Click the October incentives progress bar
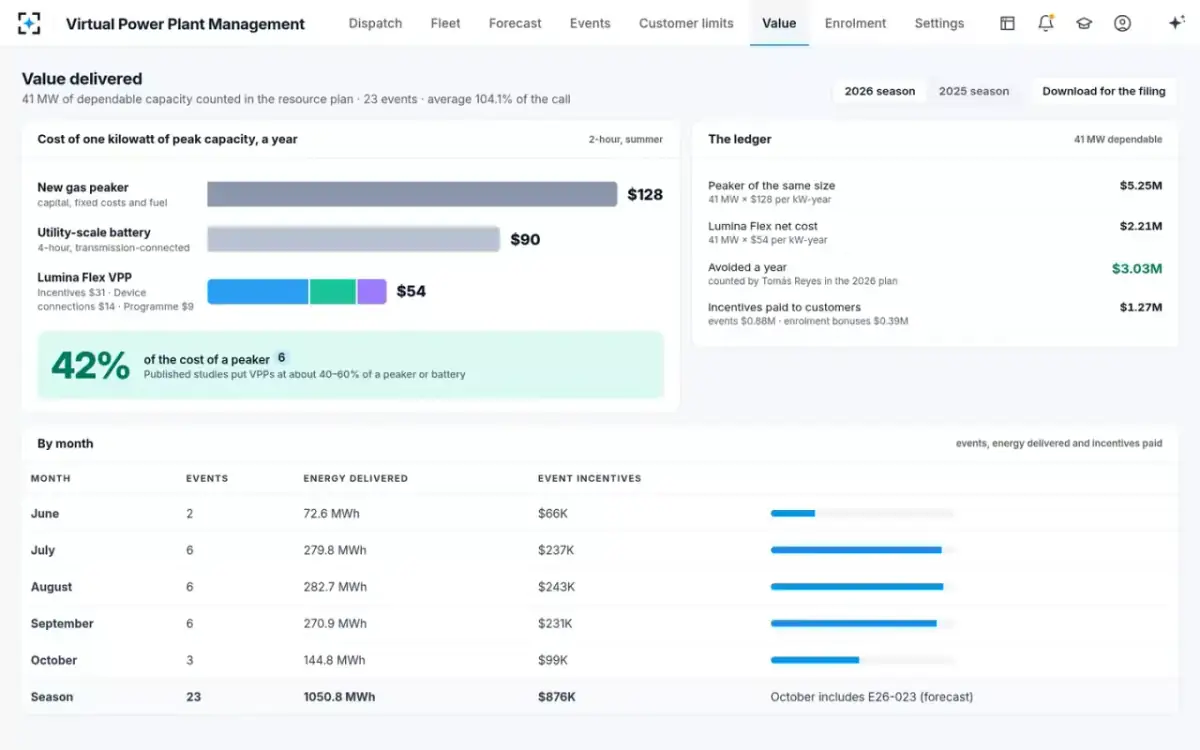 pos(862,660)
